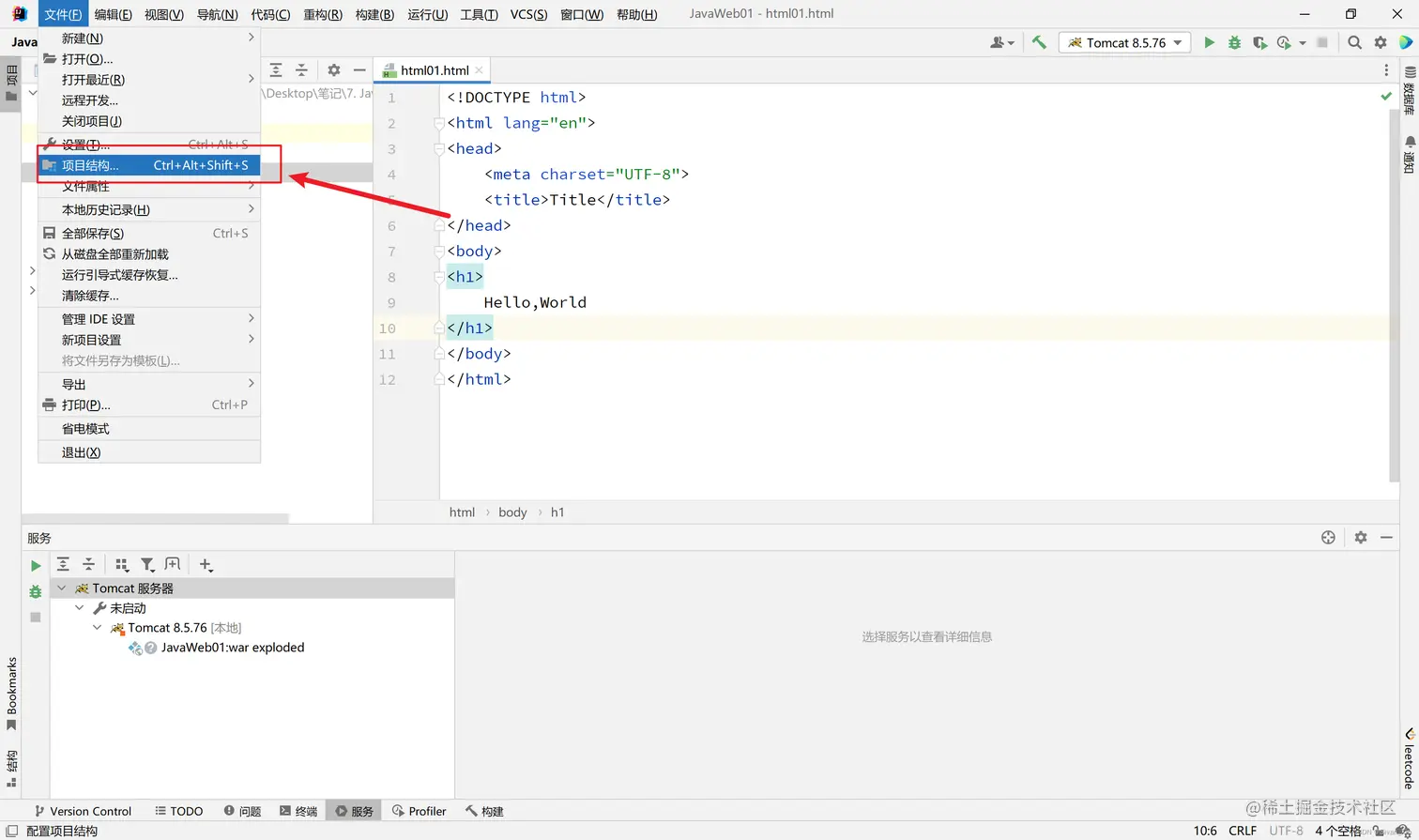Select 从磁盘全部重新加载 menu item
The height and width of the screenshot is (840, 1419).
tap(149, 254)
